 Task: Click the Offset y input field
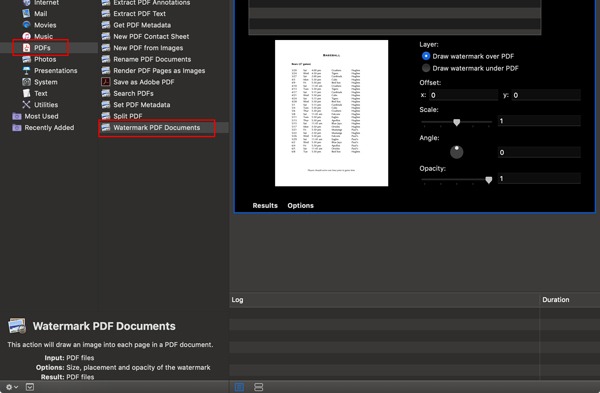[x=546, y=95]
